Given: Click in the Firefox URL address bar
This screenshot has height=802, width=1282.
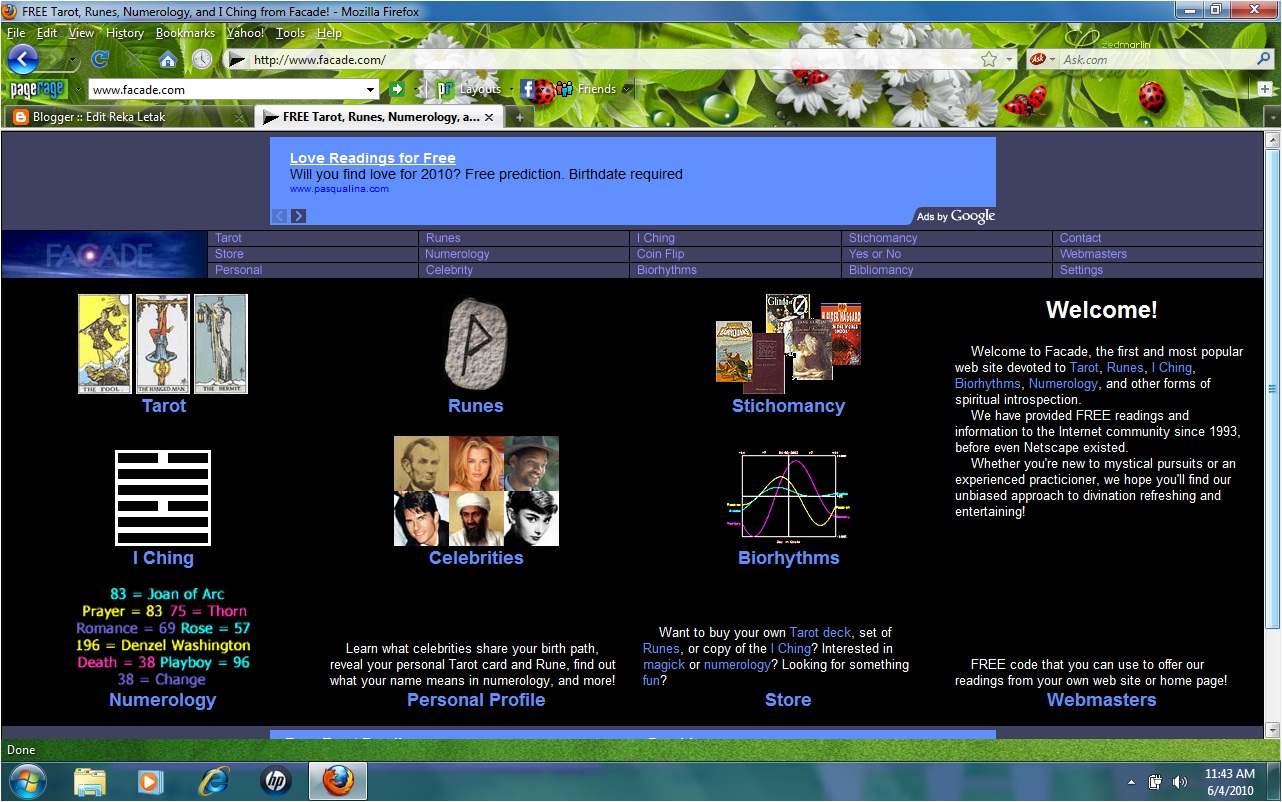Looking at the screenshot, I should 613,60.
